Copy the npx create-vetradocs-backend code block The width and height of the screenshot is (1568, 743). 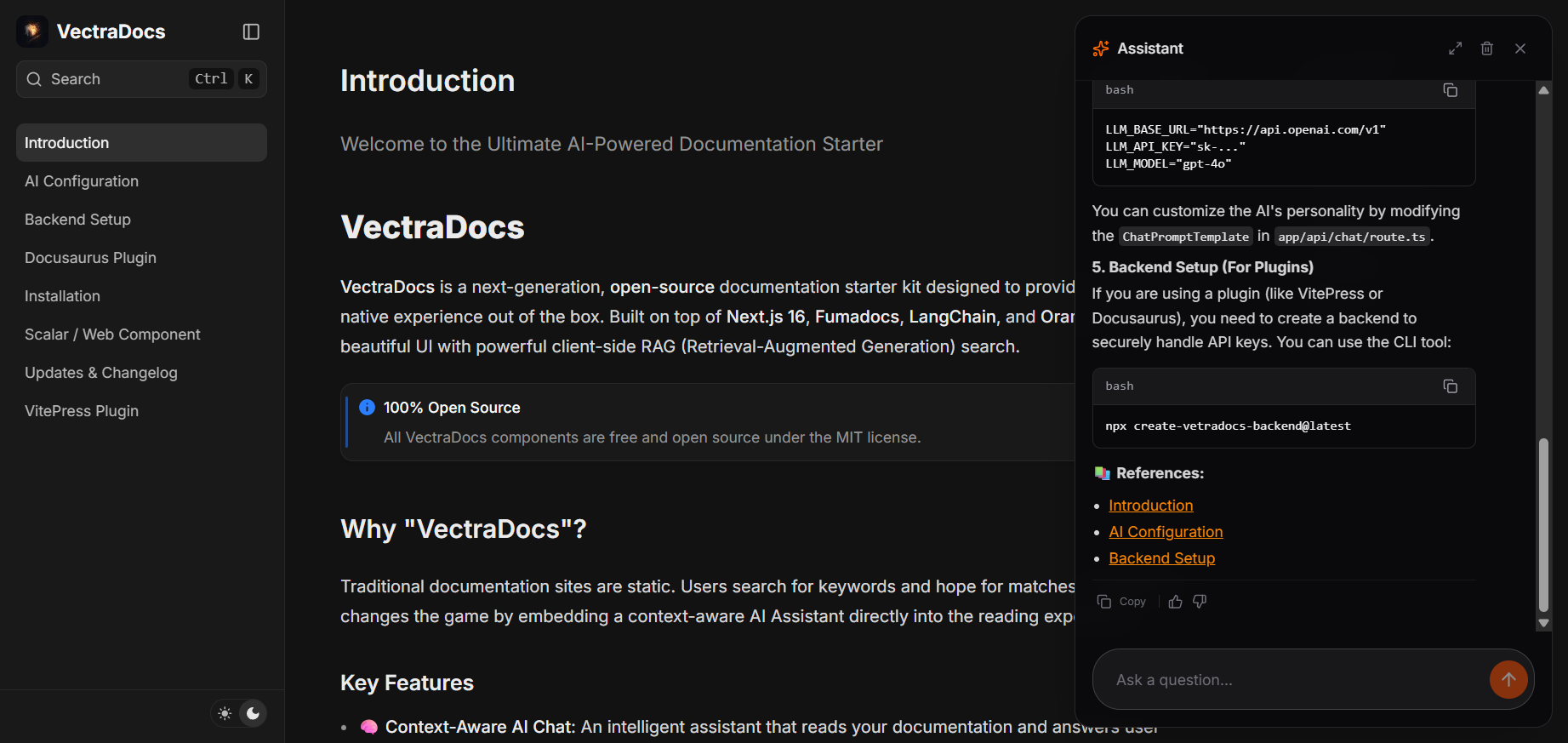[1451, 386]
